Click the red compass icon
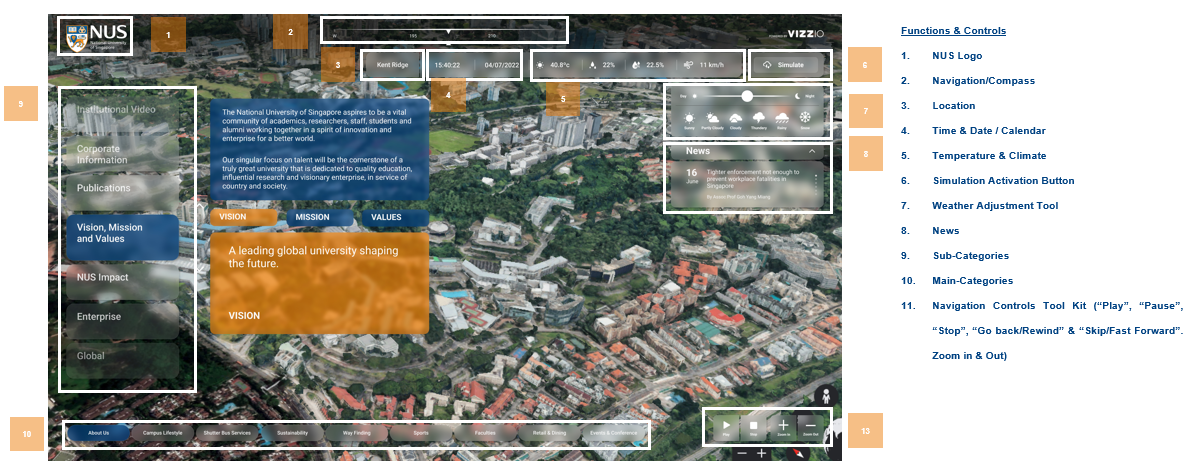The image size is (1192, 469). click(x=799, y=454)
